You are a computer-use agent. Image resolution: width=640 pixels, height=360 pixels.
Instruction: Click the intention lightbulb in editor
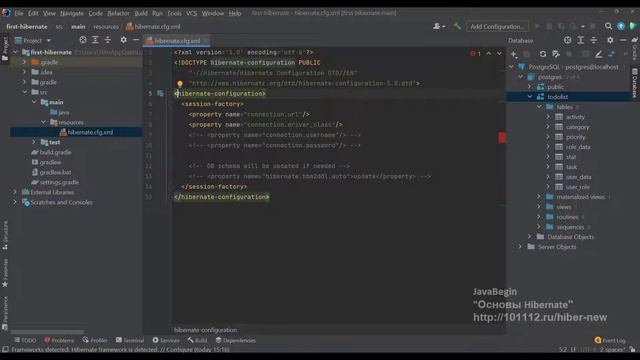(180, 84)
